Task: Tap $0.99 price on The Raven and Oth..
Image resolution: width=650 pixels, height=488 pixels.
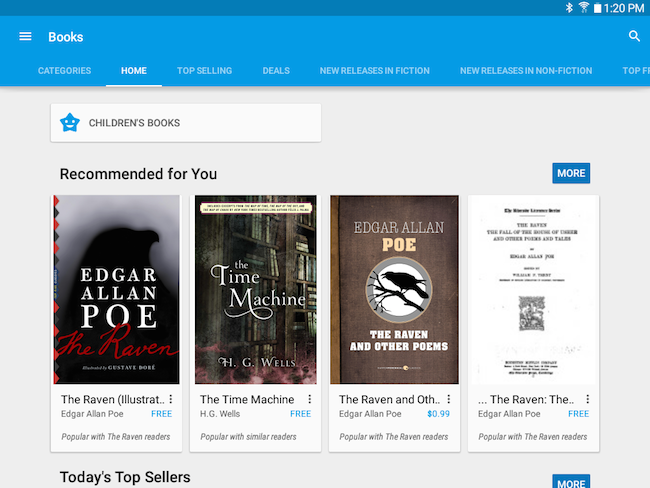Action: point(439,414)
